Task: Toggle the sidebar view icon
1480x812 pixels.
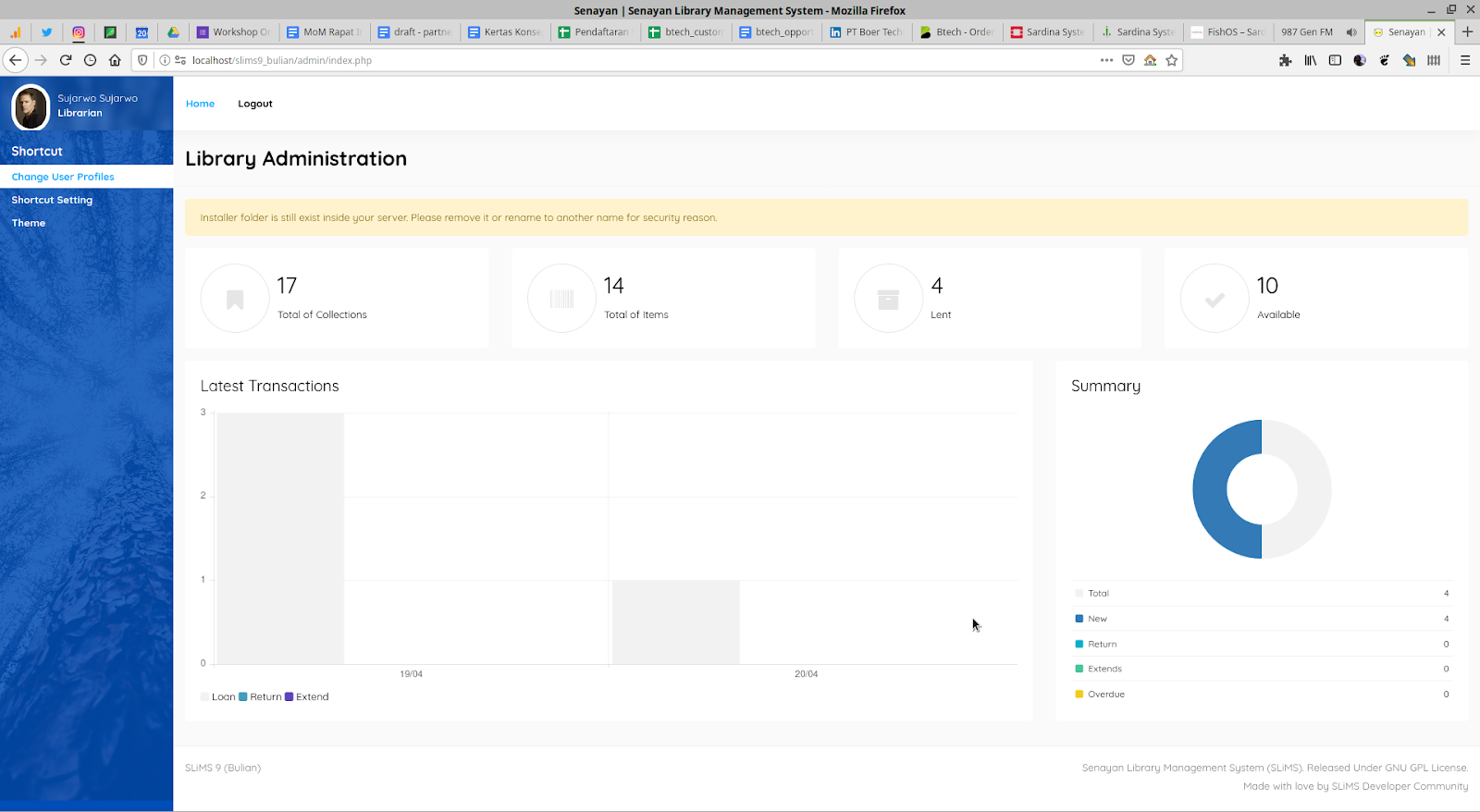Action: click(x=1335, y=60)
